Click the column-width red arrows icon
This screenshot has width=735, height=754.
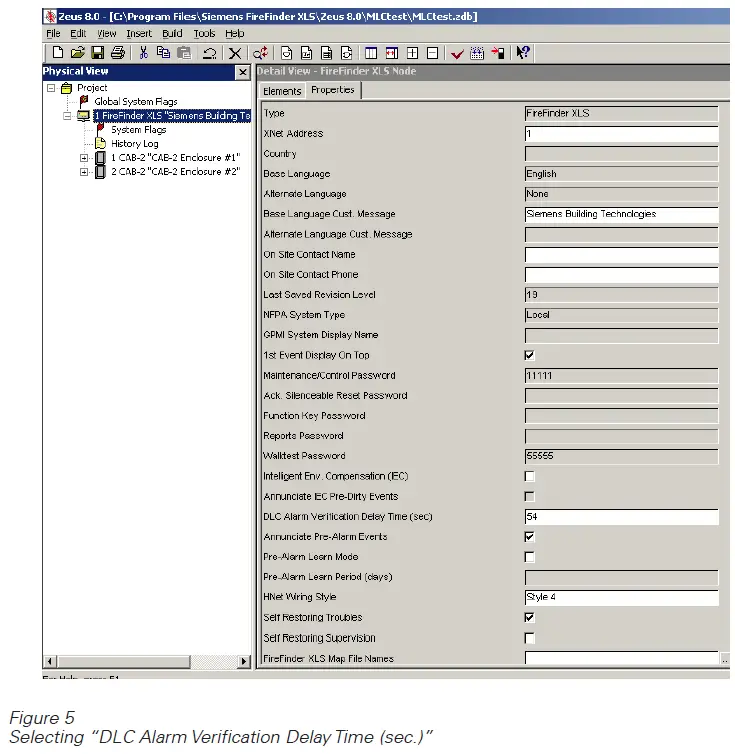point(392,52)
